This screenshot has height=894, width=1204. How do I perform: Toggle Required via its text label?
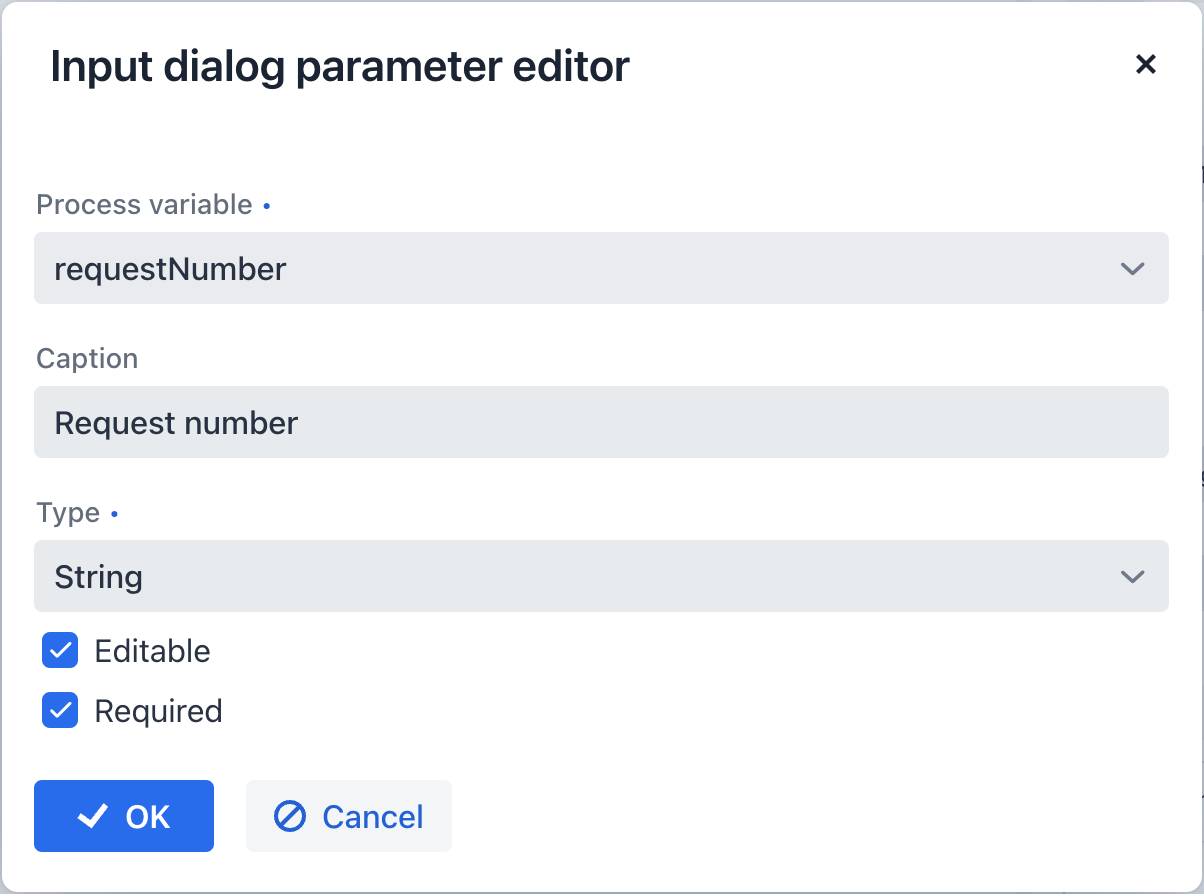click(x=158, y=711)
